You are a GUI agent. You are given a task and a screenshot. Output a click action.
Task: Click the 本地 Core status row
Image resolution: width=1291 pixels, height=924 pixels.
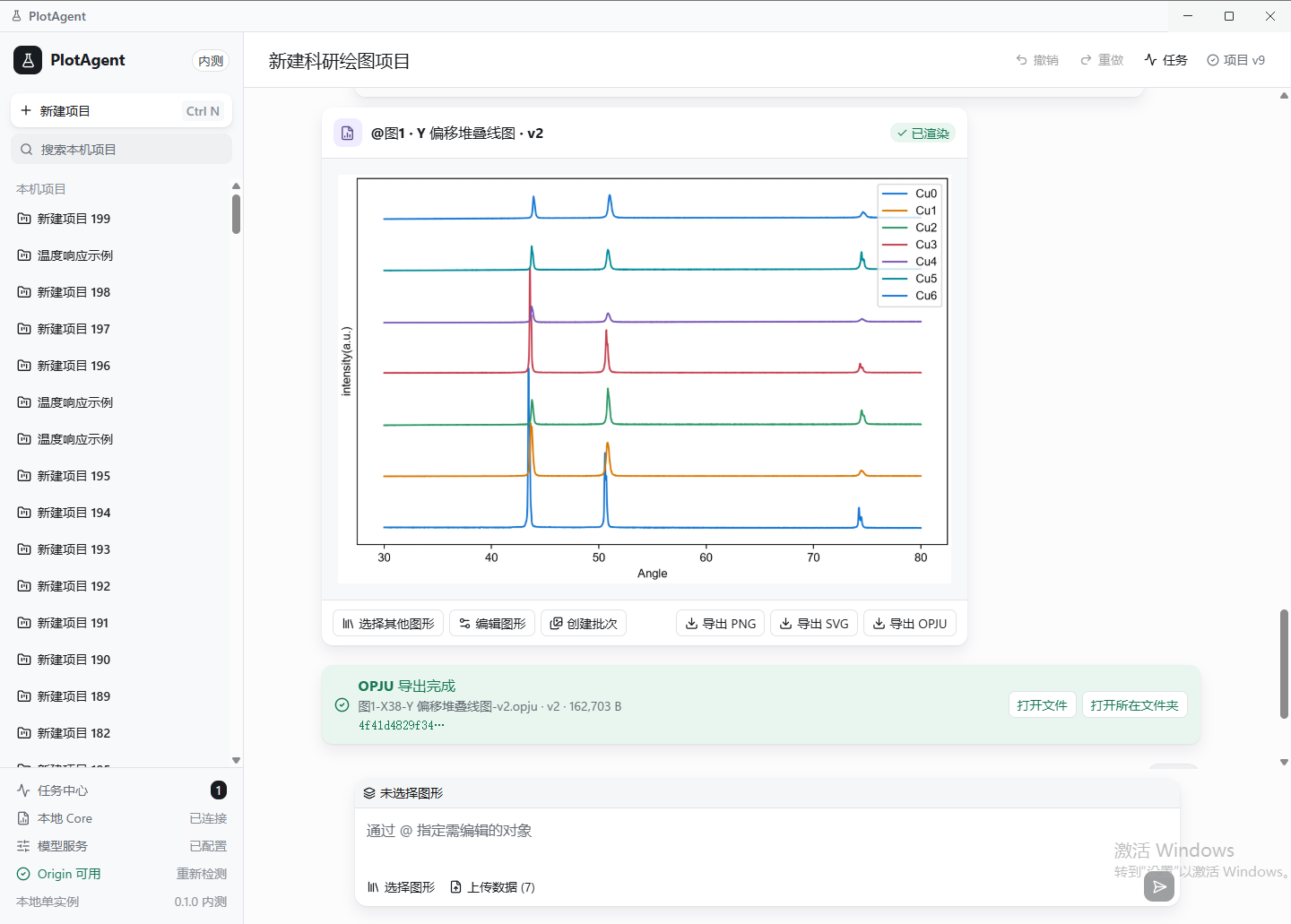(x=121, y=818)
